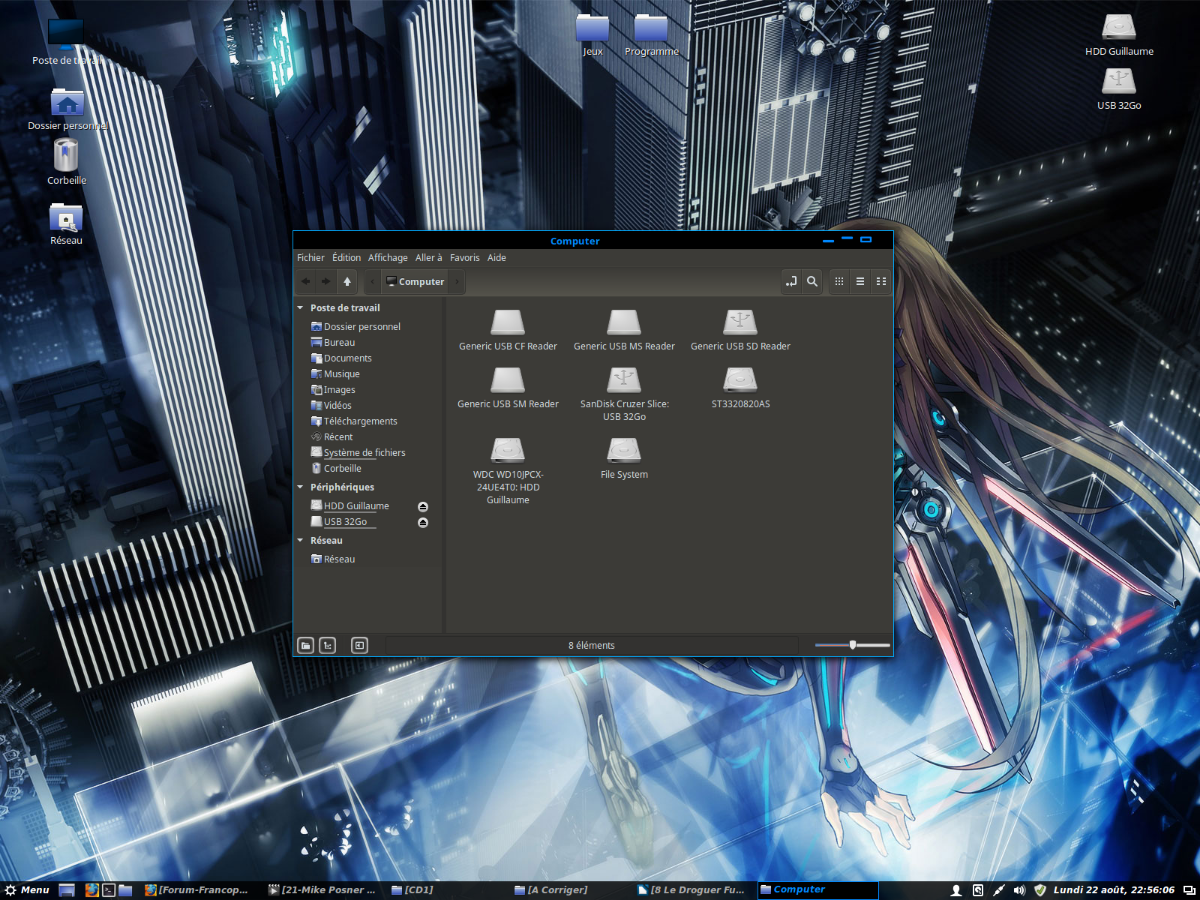Open the volume icon in the system tray

(1019, 890)
